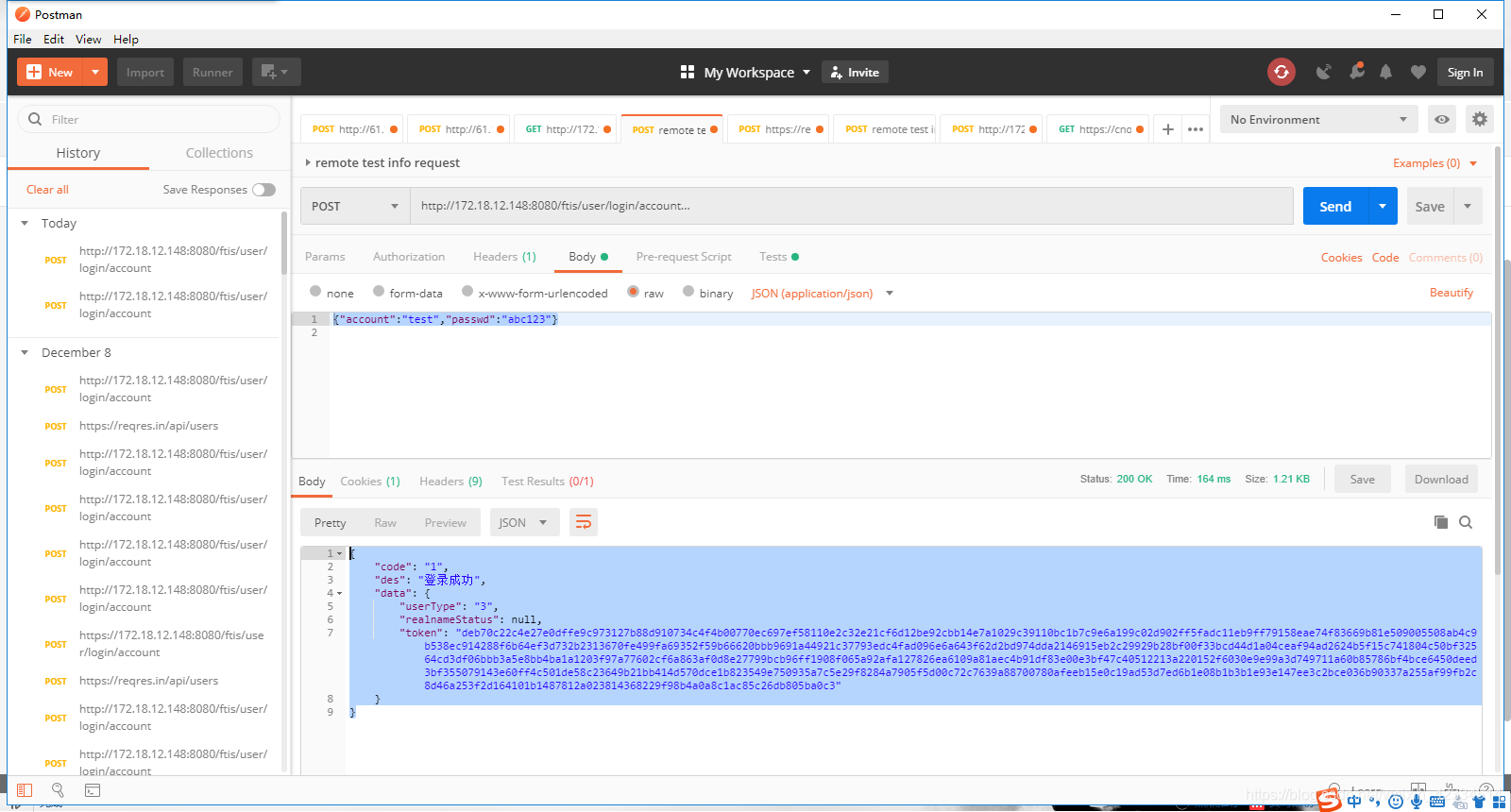
Task: Click the microphone icon in the IME bar
Action: pos(1416,802)
